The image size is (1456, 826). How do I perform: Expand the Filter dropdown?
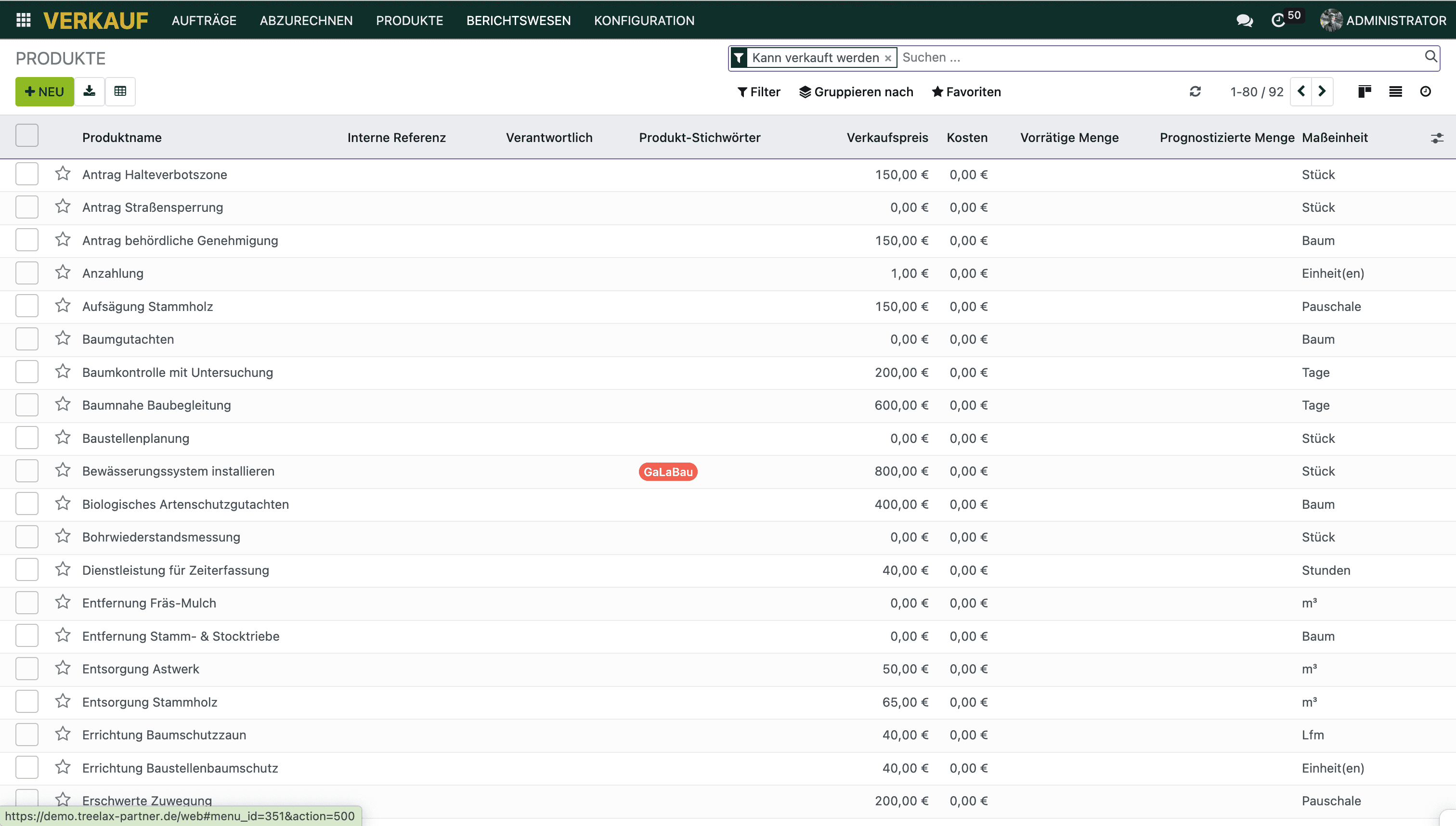point(759,92)
